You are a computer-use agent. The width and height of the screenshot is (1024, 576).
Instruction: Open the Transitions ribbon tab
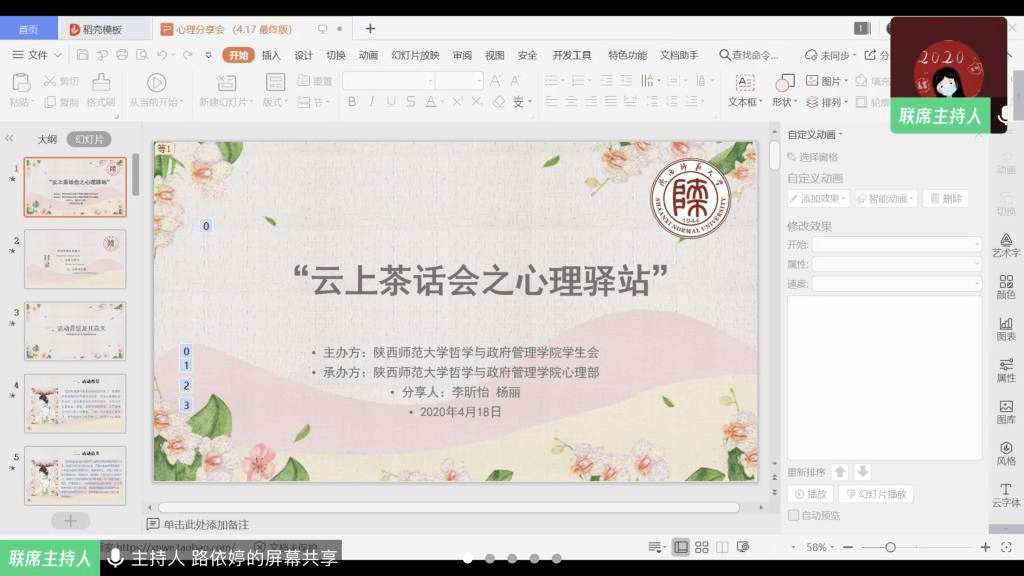coord(336,56)
